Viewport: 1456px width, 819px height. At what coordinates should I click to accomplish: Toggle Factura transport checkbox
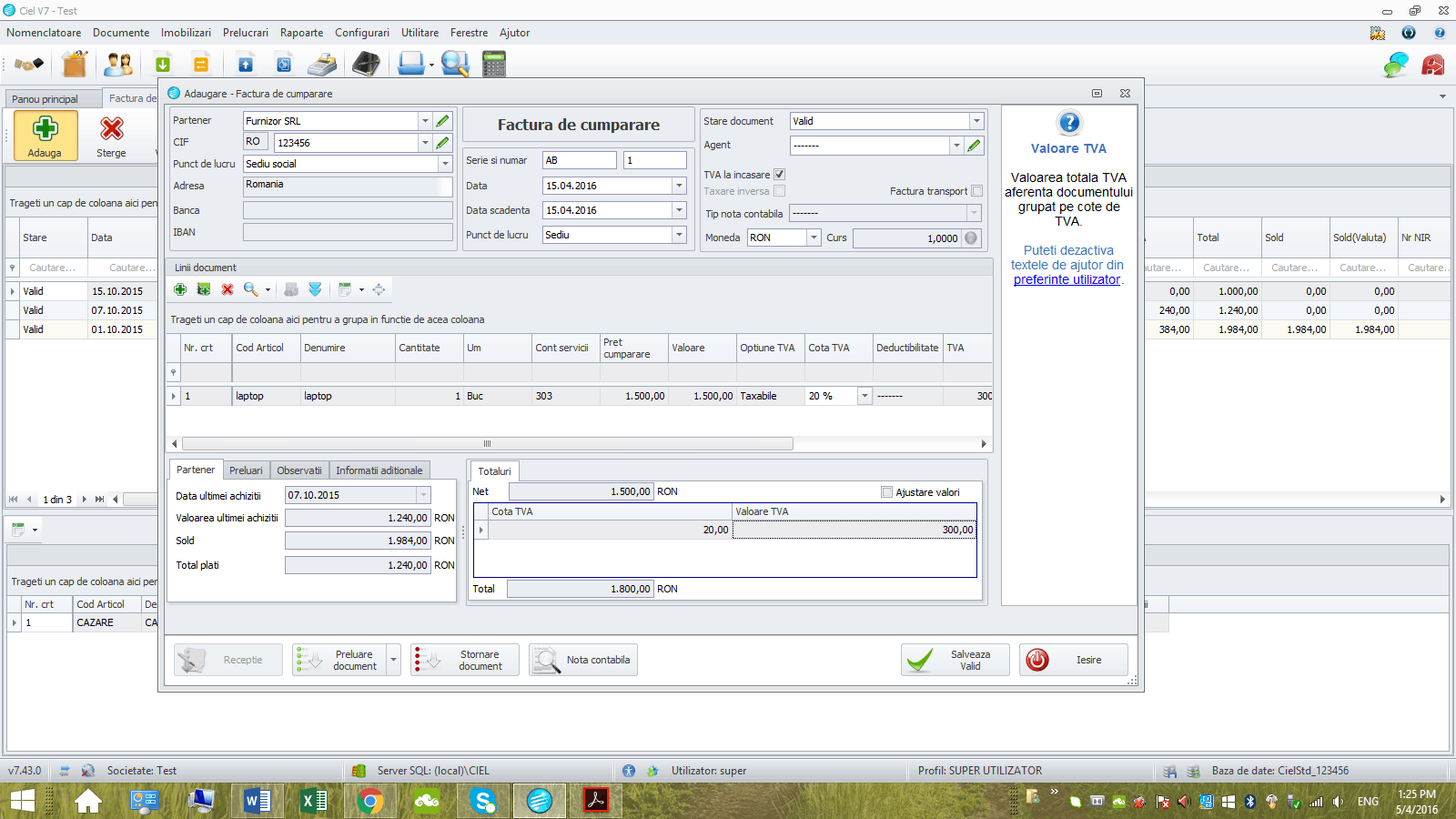point(976,191)
